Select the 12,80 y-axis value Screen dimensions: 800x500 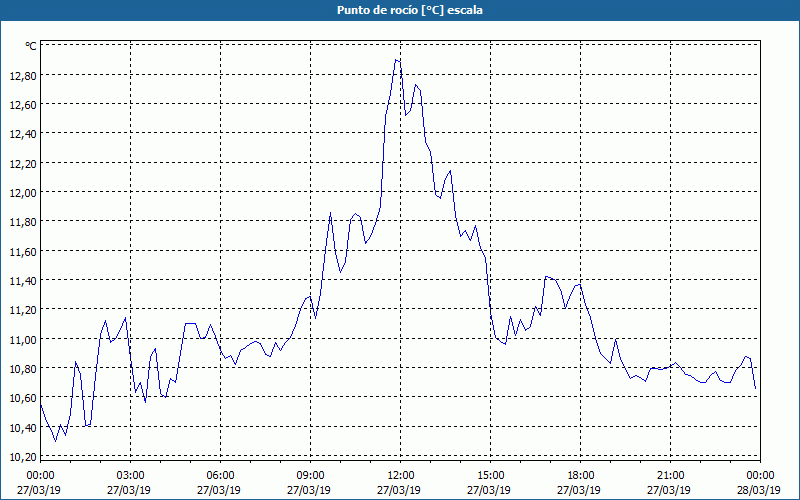click(x=23, y=76)
